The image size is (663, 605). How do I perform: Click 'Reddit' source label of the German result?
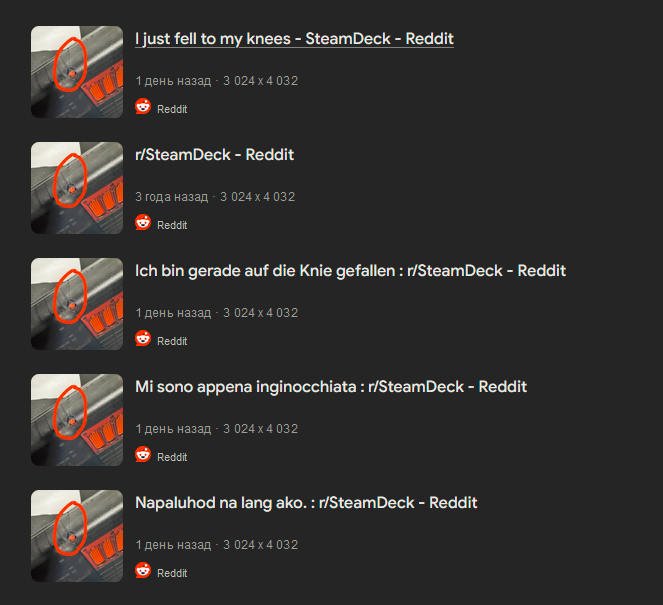(x=172, y=341)
